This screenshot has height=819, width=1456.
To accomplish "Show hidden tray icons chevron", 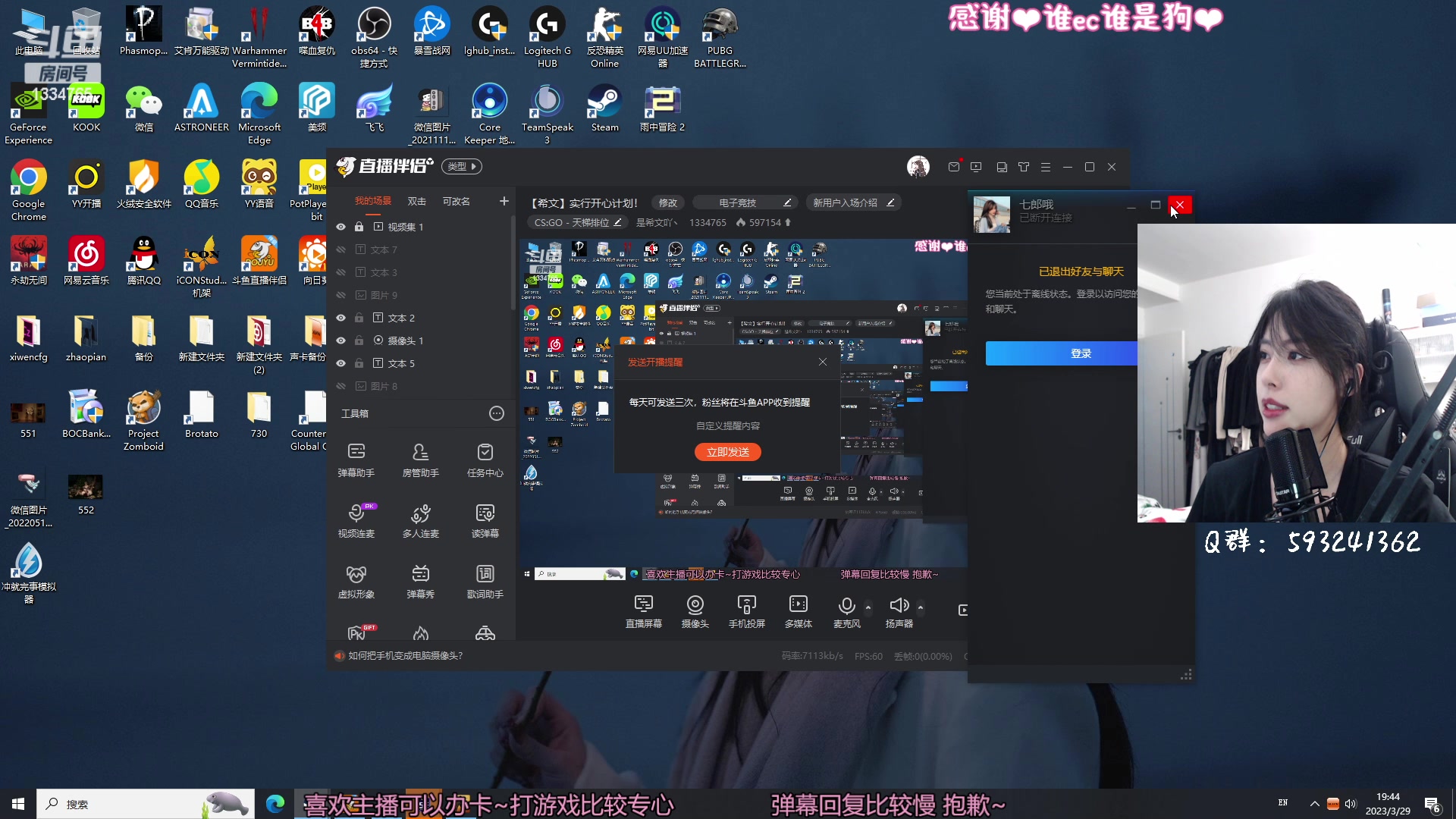I will tap(1314, 804).
